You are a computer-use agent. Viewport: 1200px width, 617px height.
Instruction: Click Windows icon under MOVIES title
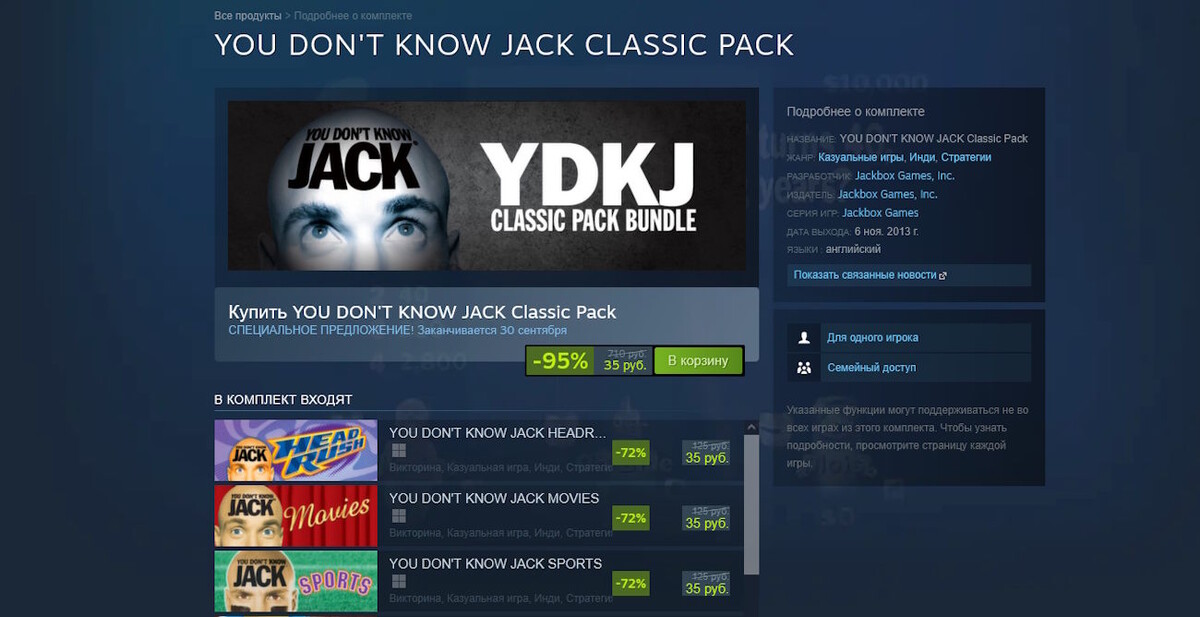coord(398,516)
